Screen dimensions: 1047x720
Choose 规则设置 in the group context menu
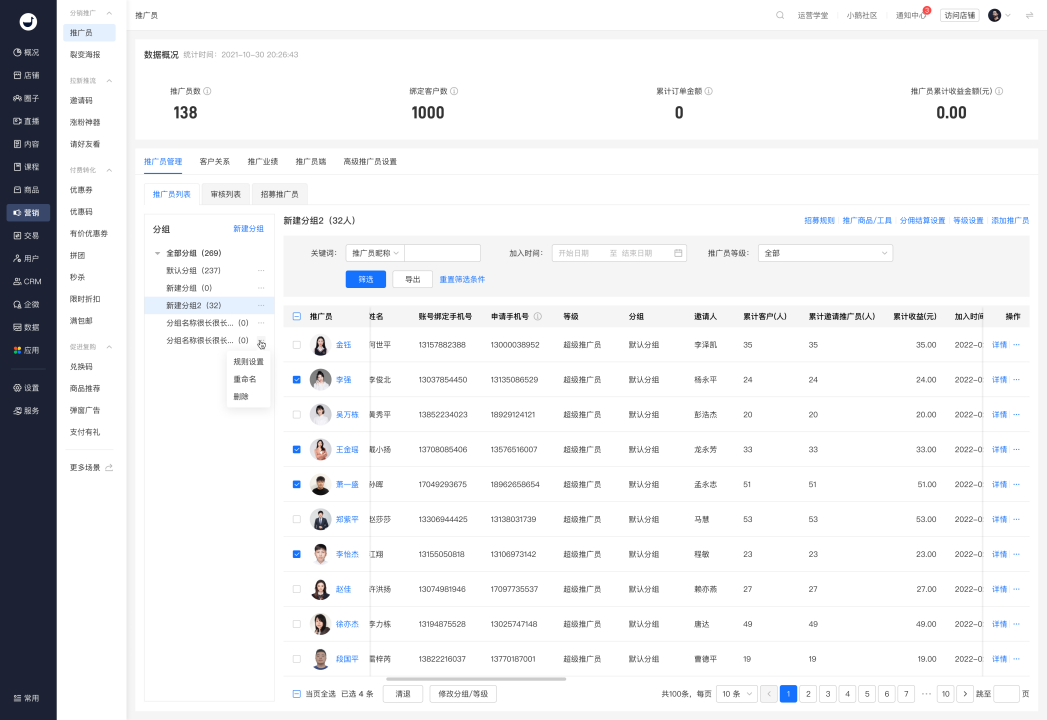248,361
